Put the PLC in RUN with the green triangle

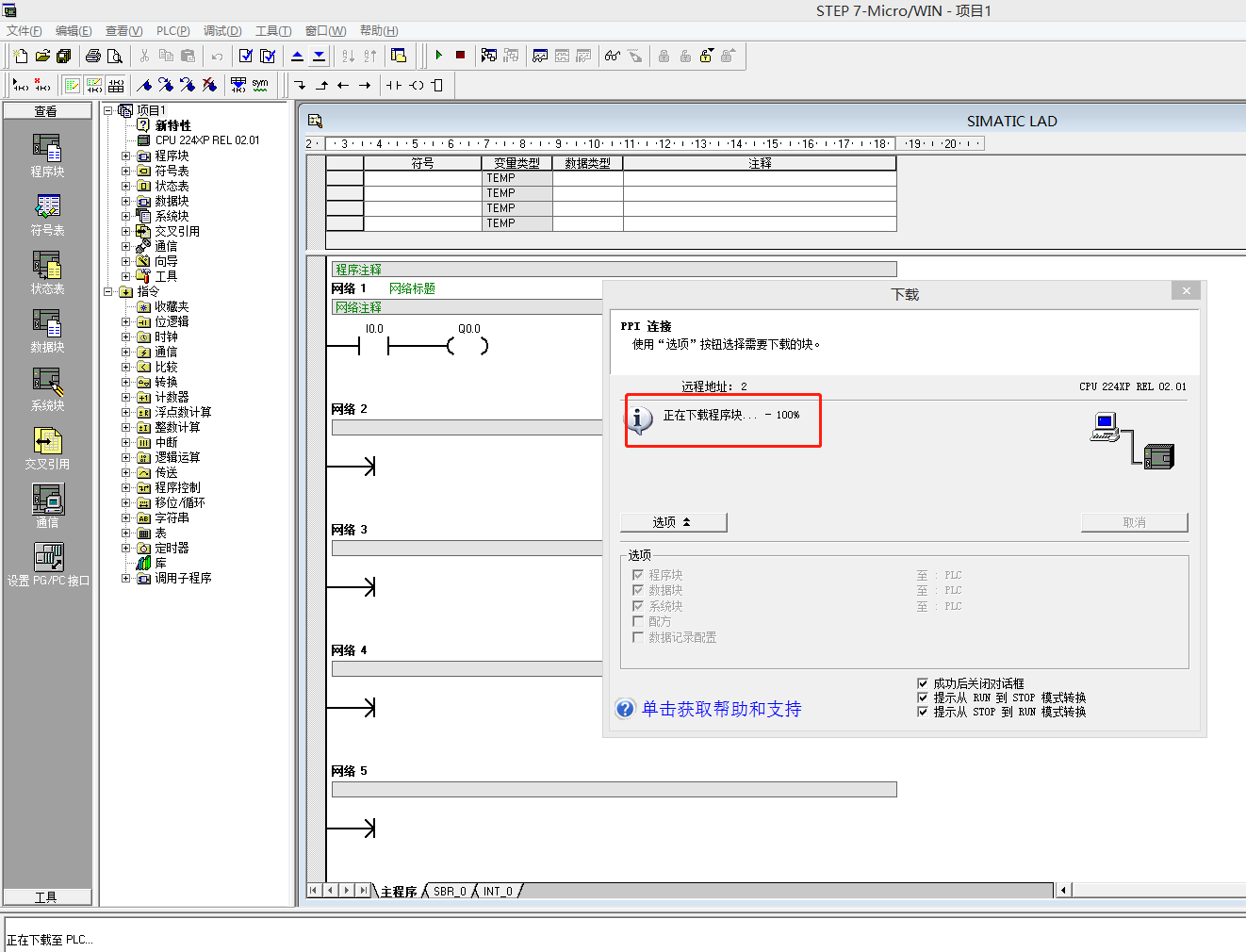439,56
